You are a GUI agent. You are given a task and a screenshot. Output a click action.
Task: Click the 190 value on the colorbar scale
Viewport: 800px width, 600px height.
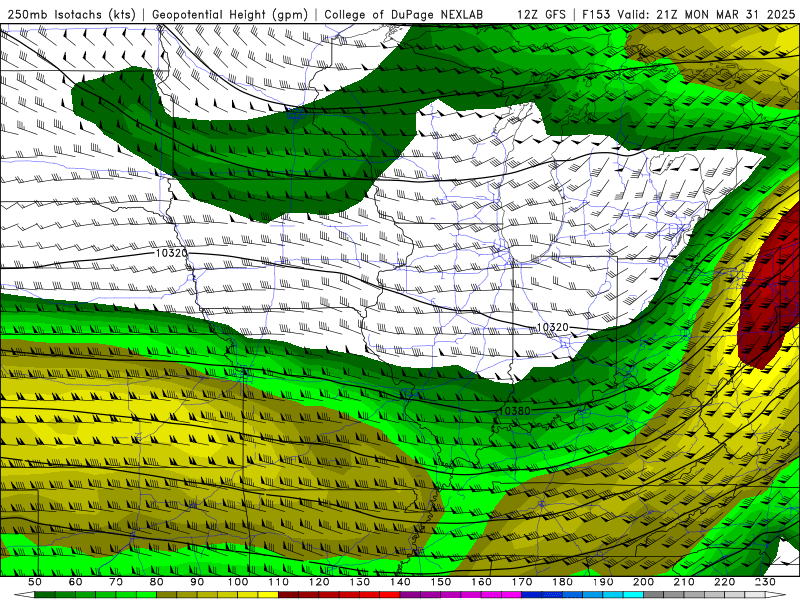pyautogui.click(x=603, y=582)
